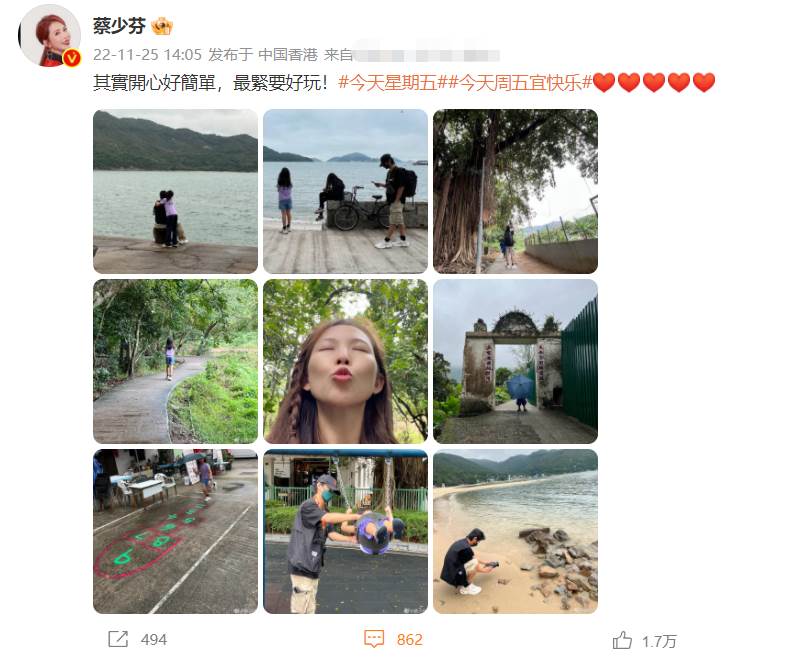Screen dimensions: 785x659
Task: Open photo of old stone gate with umbrella
Action: pyautogui.click(x=515, y=361)
